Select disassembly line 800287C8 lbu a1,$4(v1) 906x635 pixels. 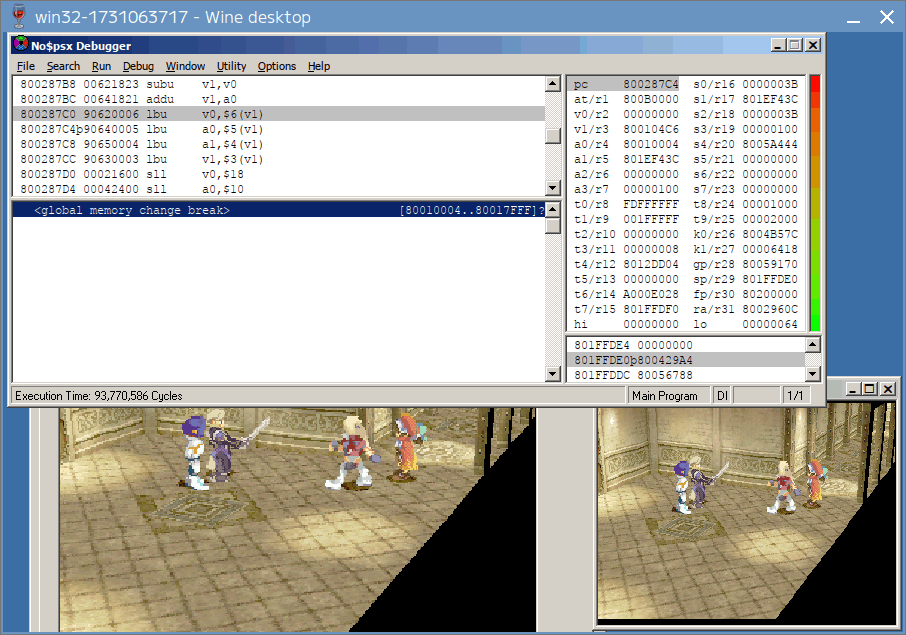point(279,144)
